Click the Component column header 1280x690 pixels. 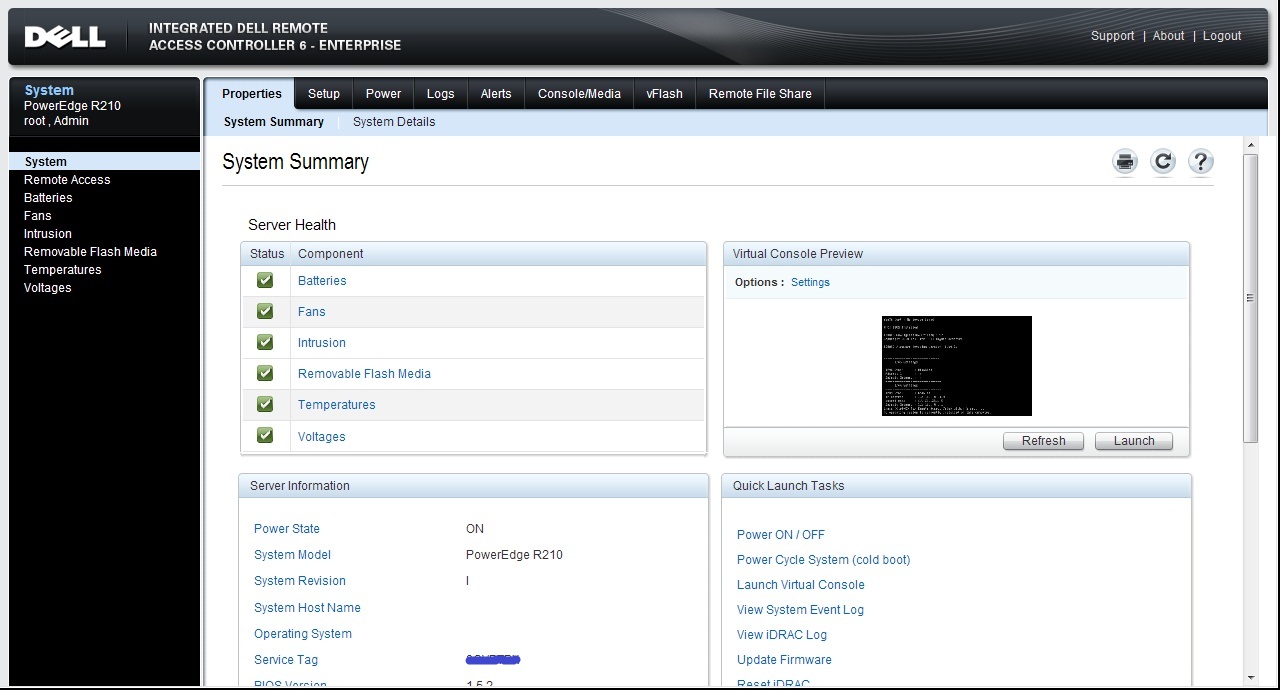point(331,254)
